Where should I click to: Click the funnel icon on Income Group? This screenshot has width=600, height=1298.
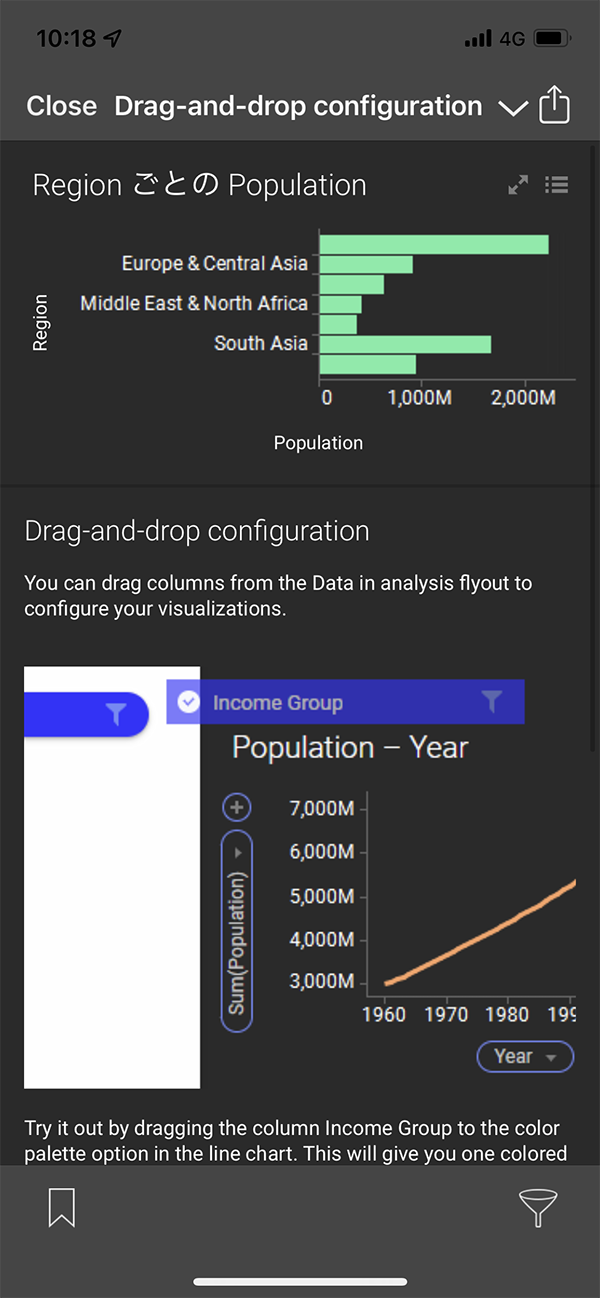pos(491,702)
